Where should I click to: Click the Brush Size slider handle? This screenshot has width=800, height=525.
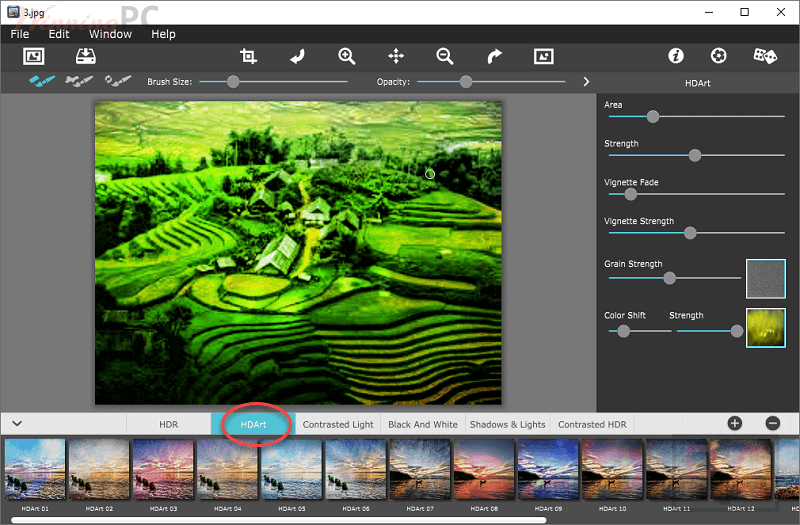tap(233, 82)
